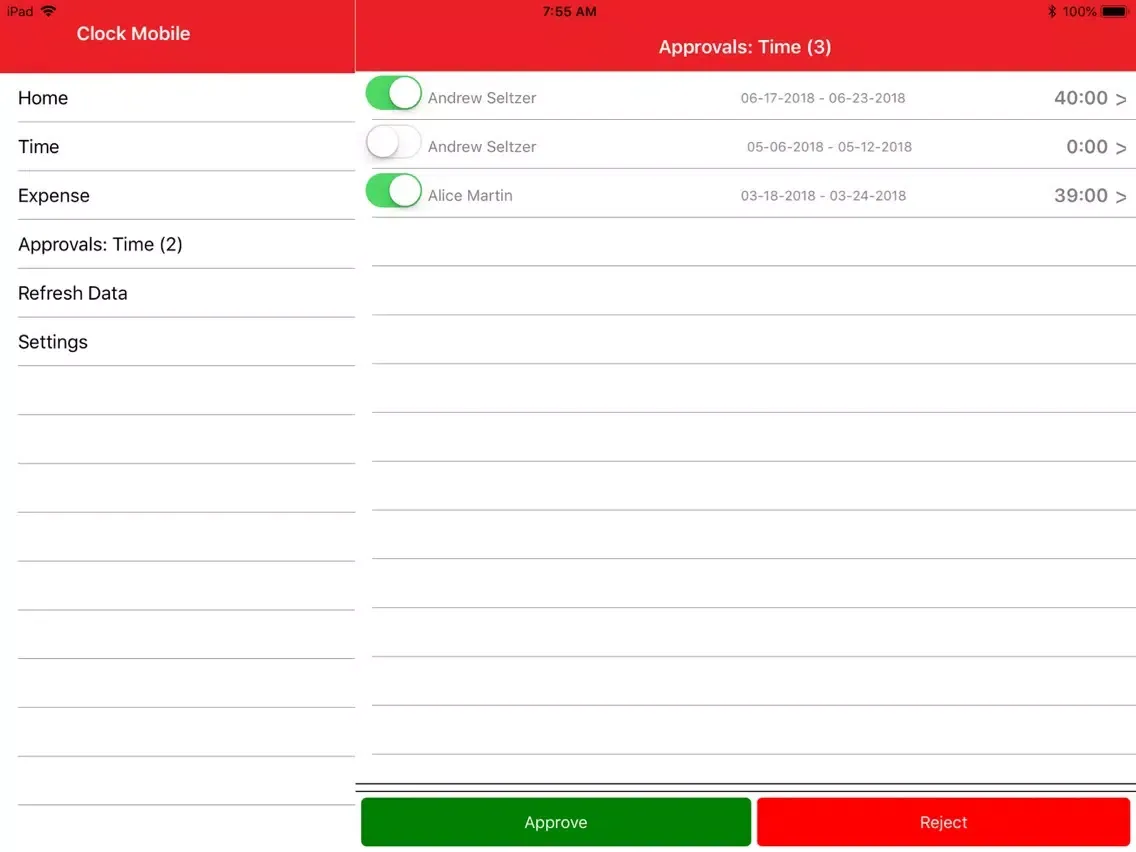Turn off Alice Martin's timesheet switch
Viewport: 1136px width, 852px height.
393,191
